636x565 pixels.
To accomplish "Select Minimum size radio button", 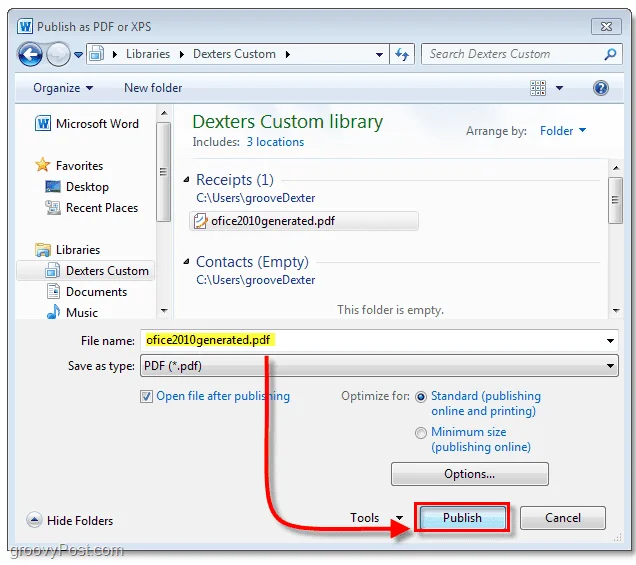I will click(x=421, y=433).
